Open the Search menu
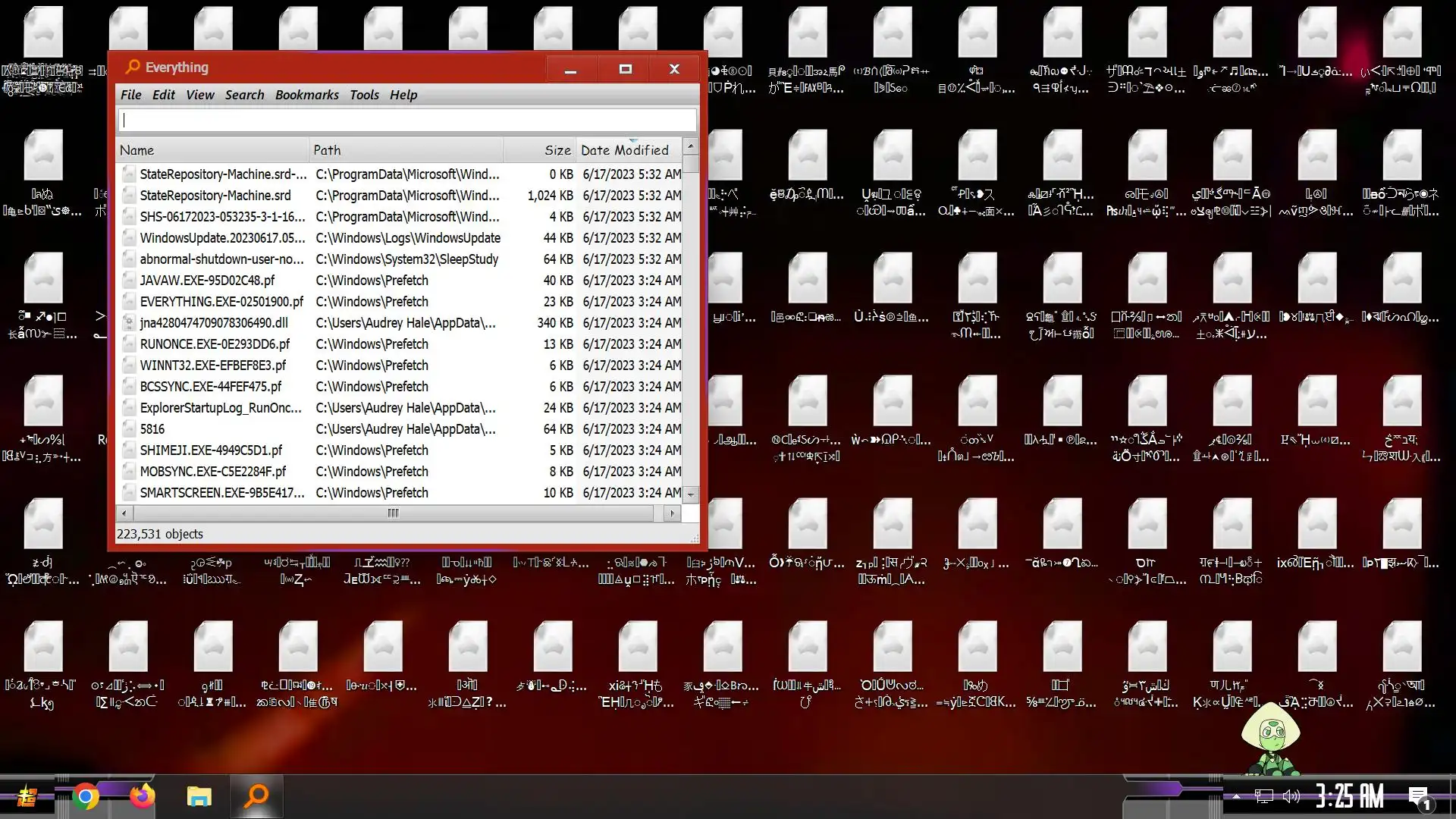The height and width of the screenshot is (819, 1456). tap(244, 95)
